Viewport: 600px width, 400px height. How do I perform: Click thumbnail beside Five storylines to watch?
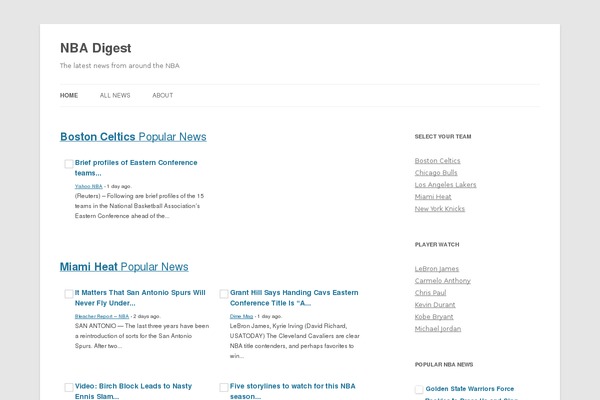click(x=224, y=387)
